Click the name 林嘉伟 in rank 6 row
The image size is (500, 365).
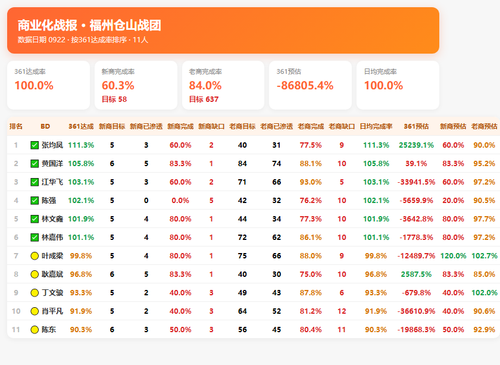click(52, 237)
